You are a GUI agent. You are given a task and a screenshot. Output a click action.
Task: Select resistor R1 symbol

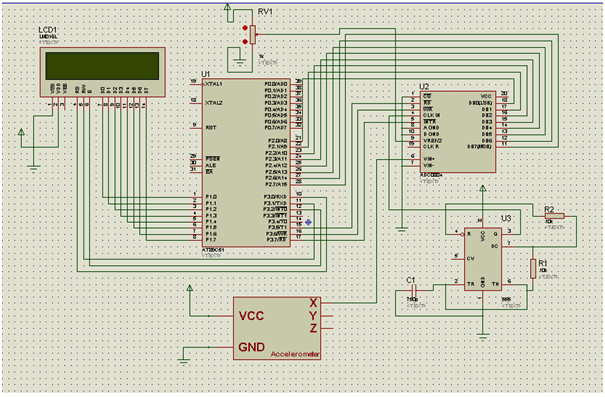(x=533, y=269)
